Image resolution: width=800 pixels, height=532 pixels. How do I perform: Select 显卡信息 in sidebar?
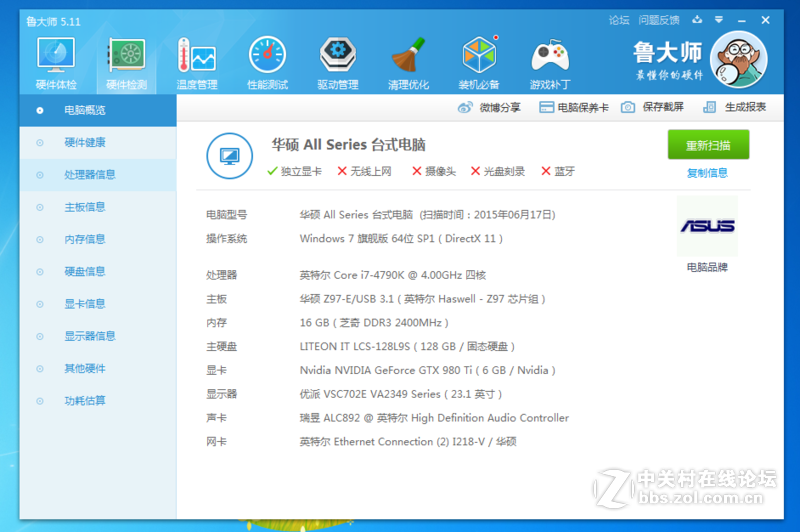(x=98, y=304)
